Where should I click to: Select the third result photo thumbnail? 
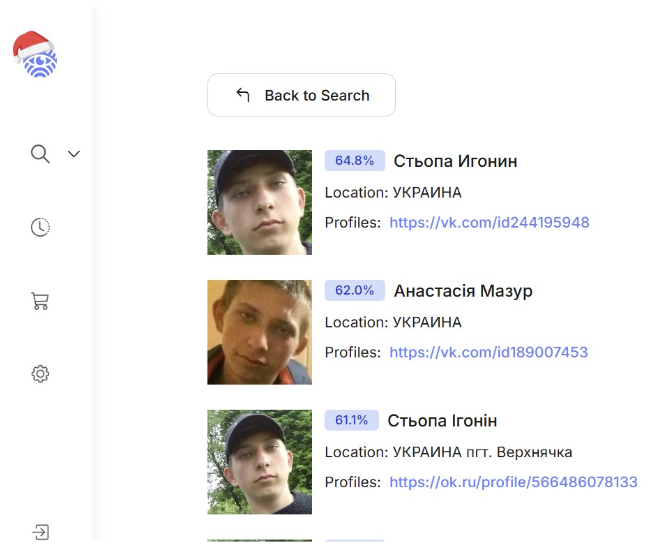coord(259,462)
